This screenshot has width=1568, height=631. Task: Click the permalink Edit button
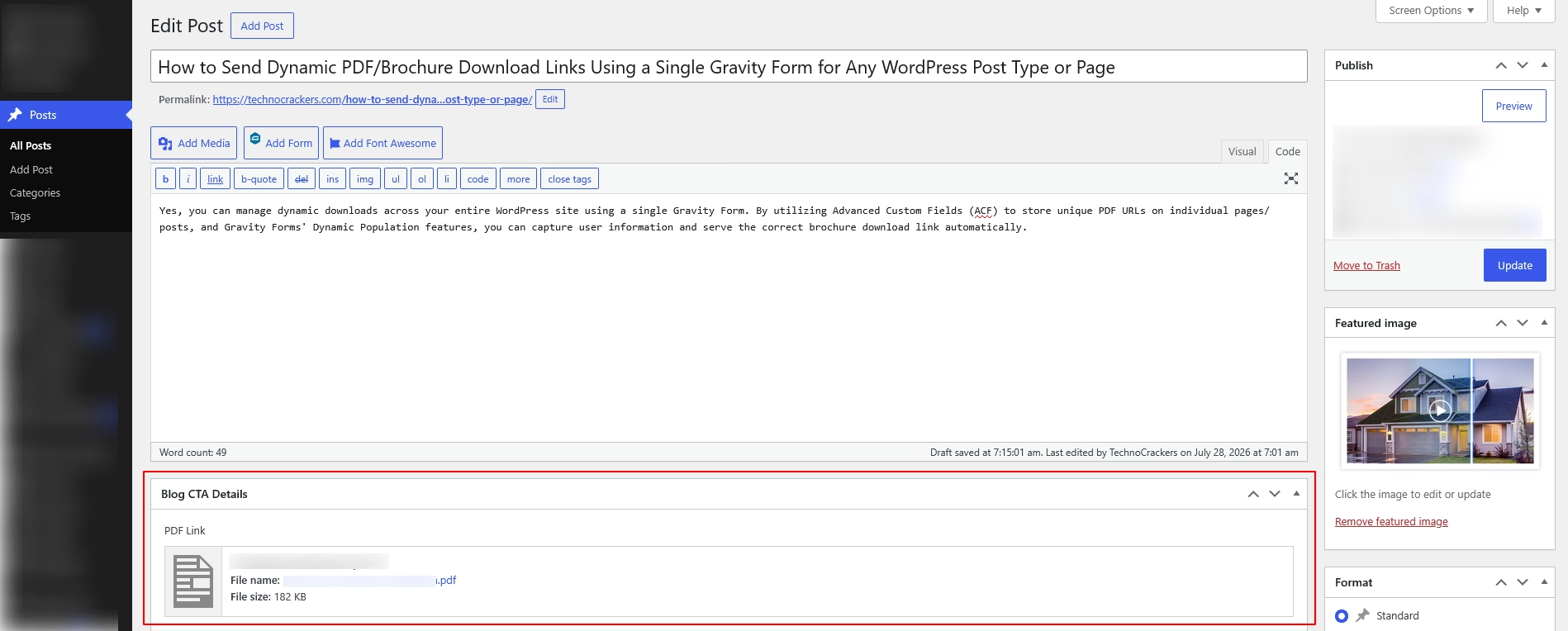click(550, 99)
